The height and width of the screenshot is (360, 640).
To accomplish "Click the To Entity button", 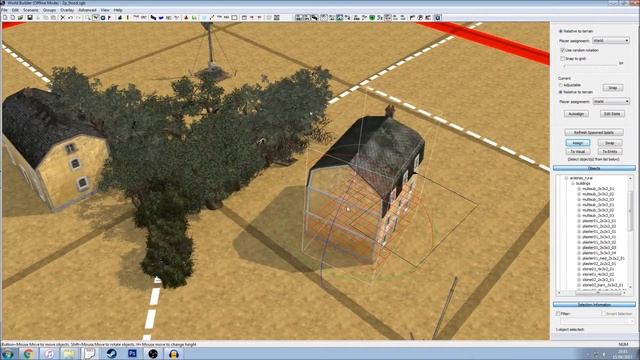I will pos(610,151).
